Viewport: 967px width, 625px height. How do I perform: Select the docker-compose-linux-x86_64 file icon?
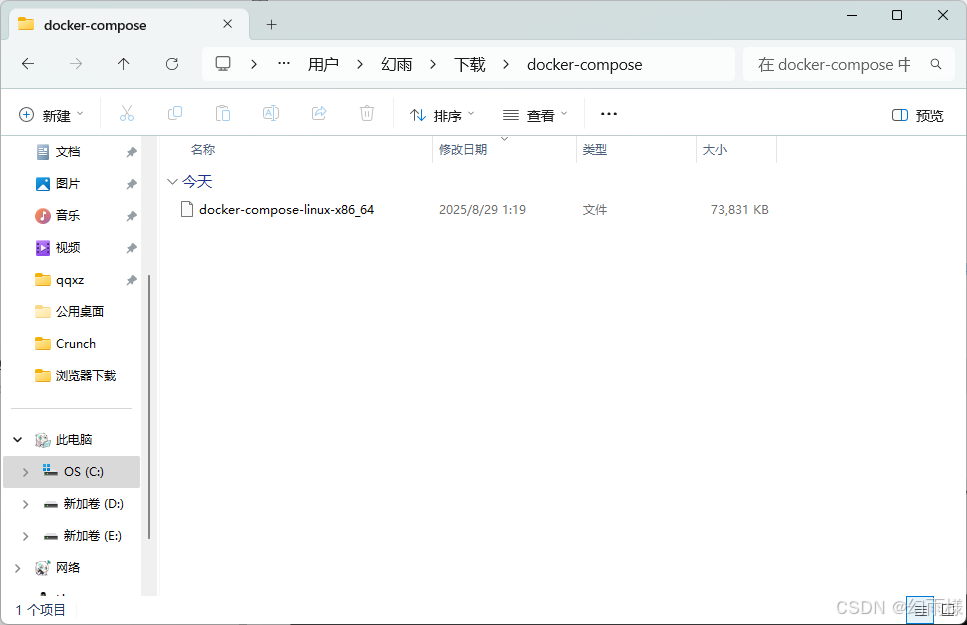(x=187, y=209)
